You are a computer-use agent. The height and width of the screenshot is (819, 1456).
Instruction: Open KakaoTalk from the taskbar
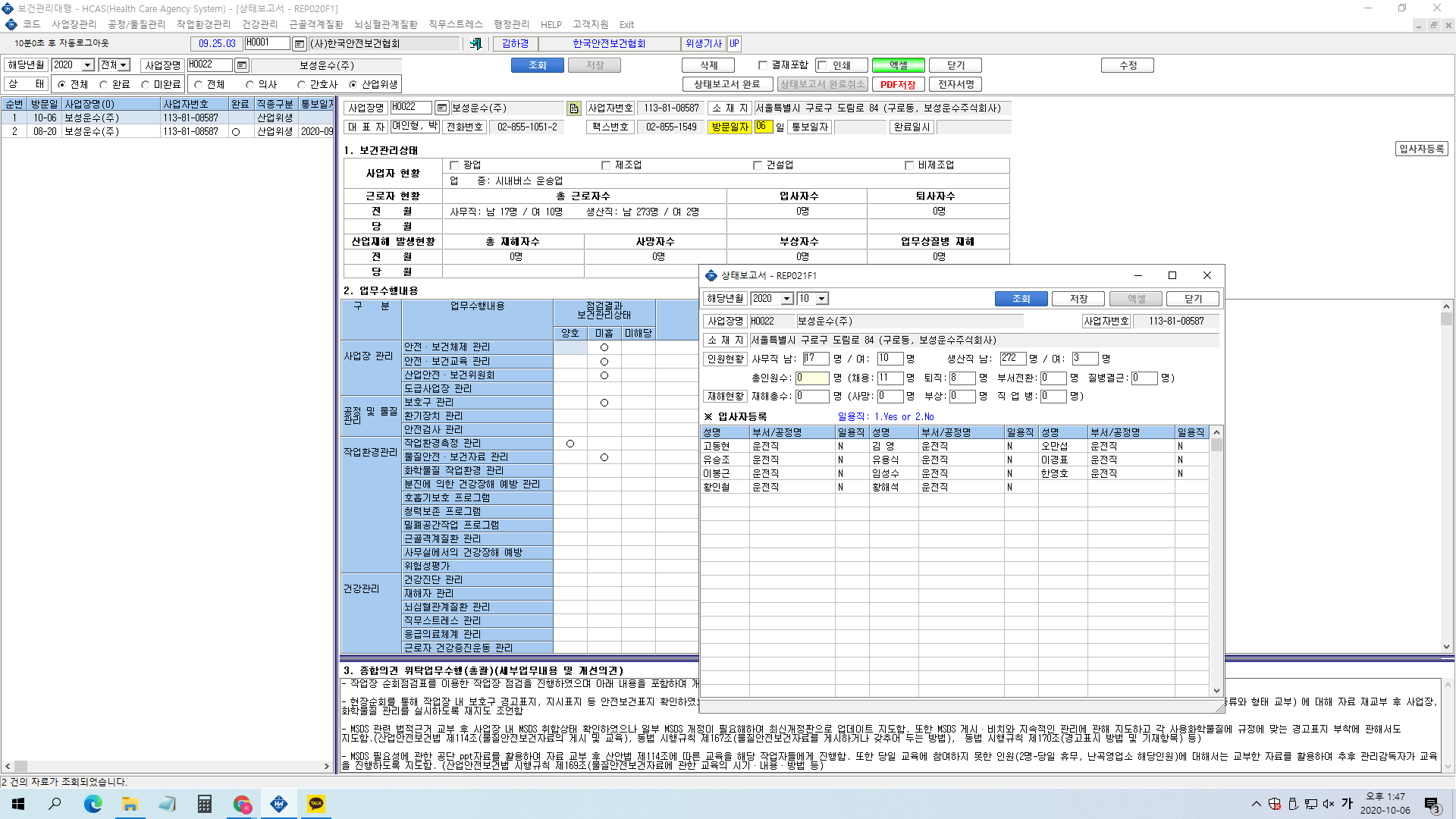click(316, 804)
